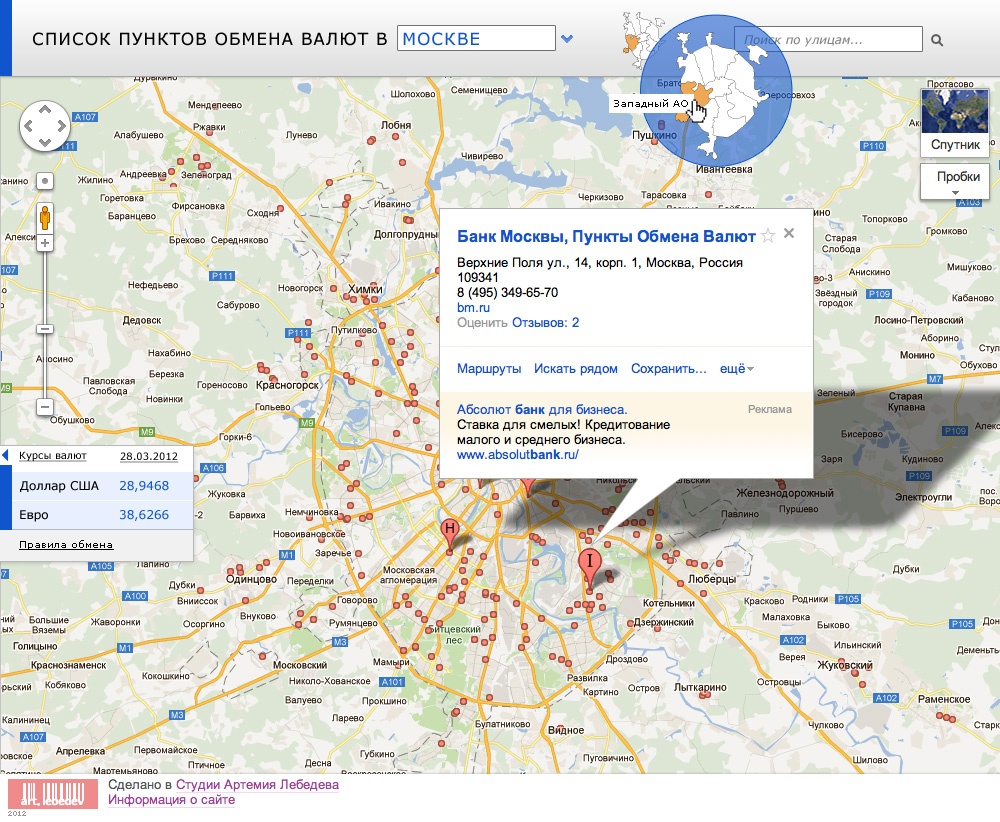Open the bm.ru website link
1000x822 pixels.
(x=473, y=308)
